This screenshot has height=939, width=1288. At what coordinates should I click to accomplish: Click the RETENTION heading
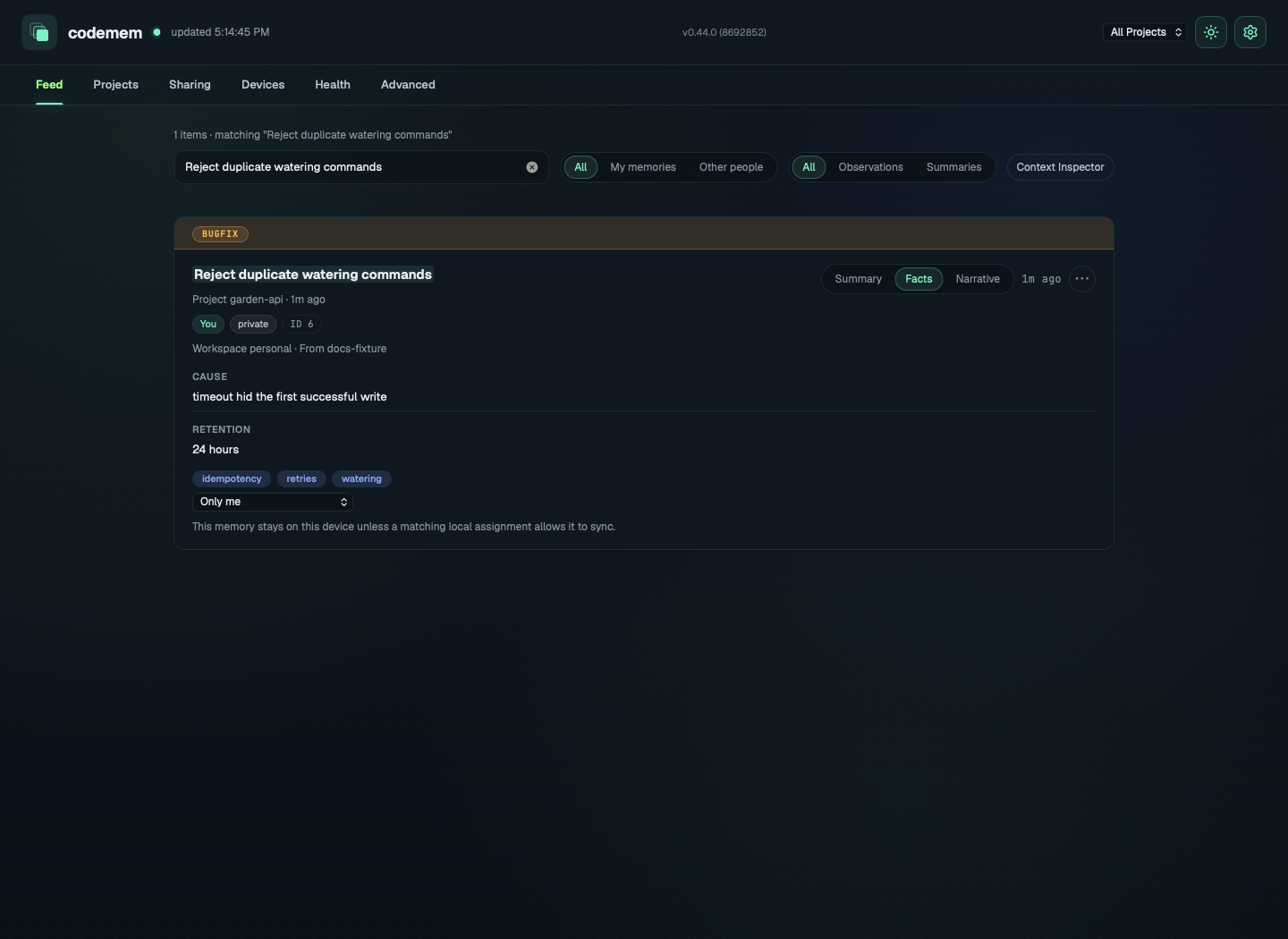(222, 430)
